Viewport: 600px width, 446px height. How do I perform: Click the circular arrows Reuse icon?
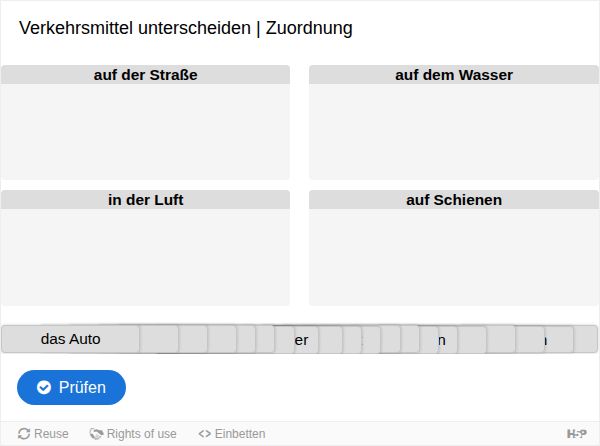[x=24, y=434]
